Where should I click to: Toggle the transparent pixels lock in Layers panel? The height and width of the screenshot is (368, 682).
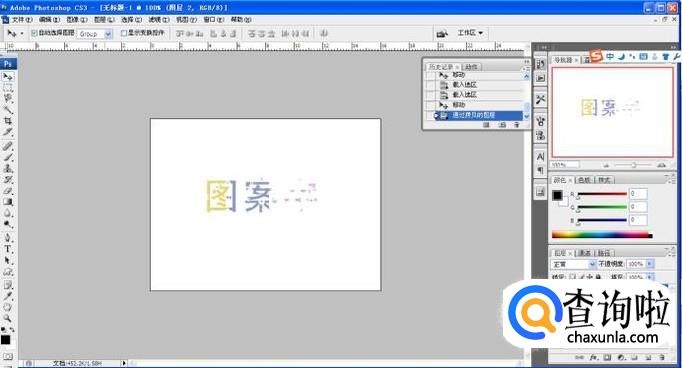click(572, 277)
